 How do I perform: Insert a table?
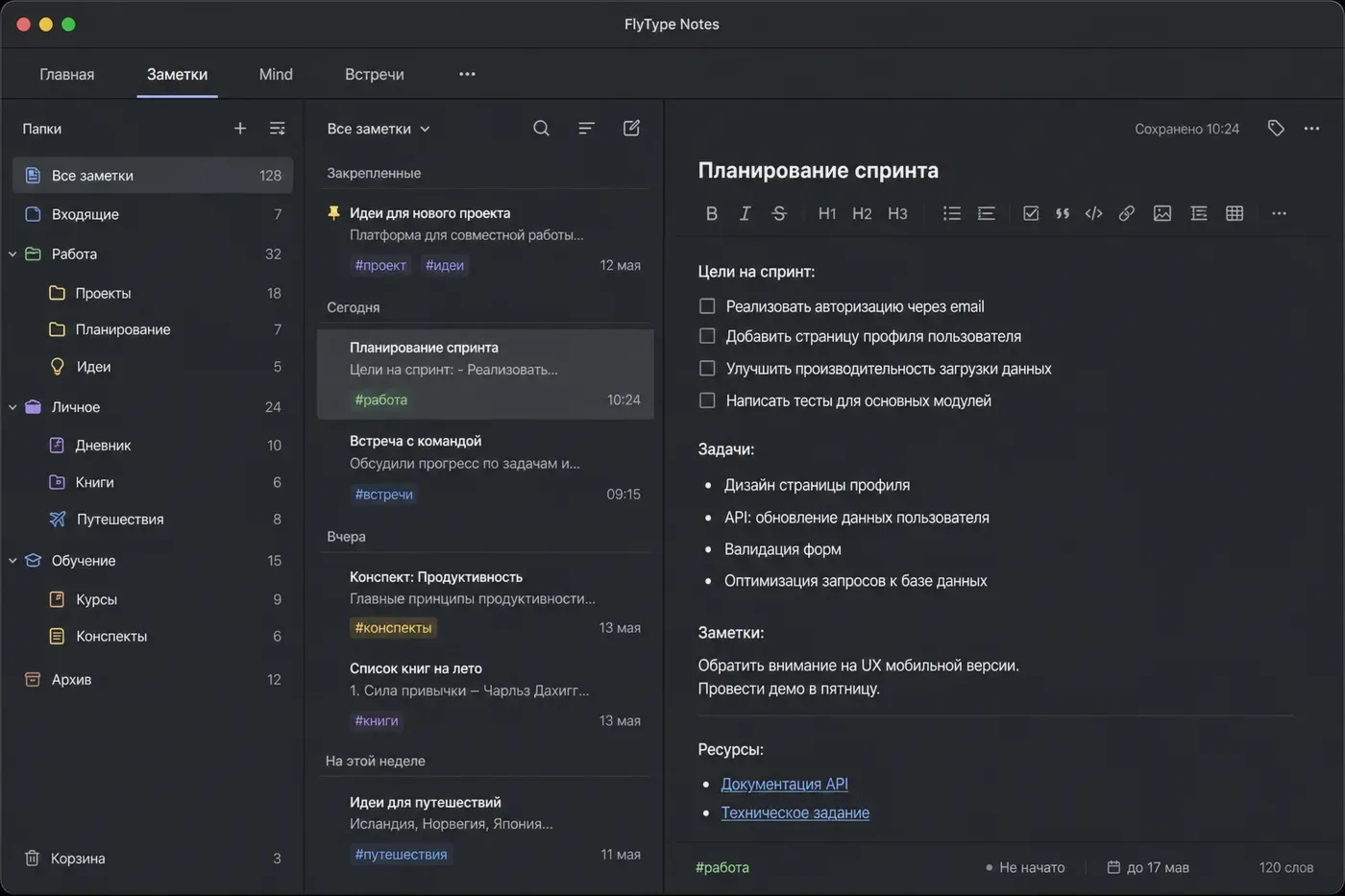click(x=1235, y=213)
